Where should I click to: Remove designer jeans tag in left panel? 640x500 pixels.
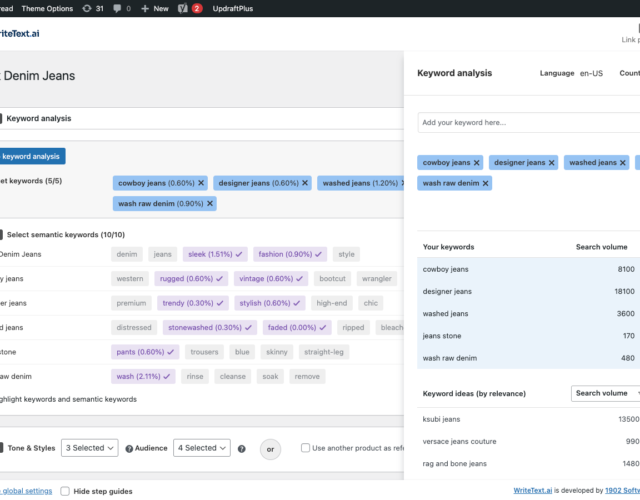click(x=305, y=183)
